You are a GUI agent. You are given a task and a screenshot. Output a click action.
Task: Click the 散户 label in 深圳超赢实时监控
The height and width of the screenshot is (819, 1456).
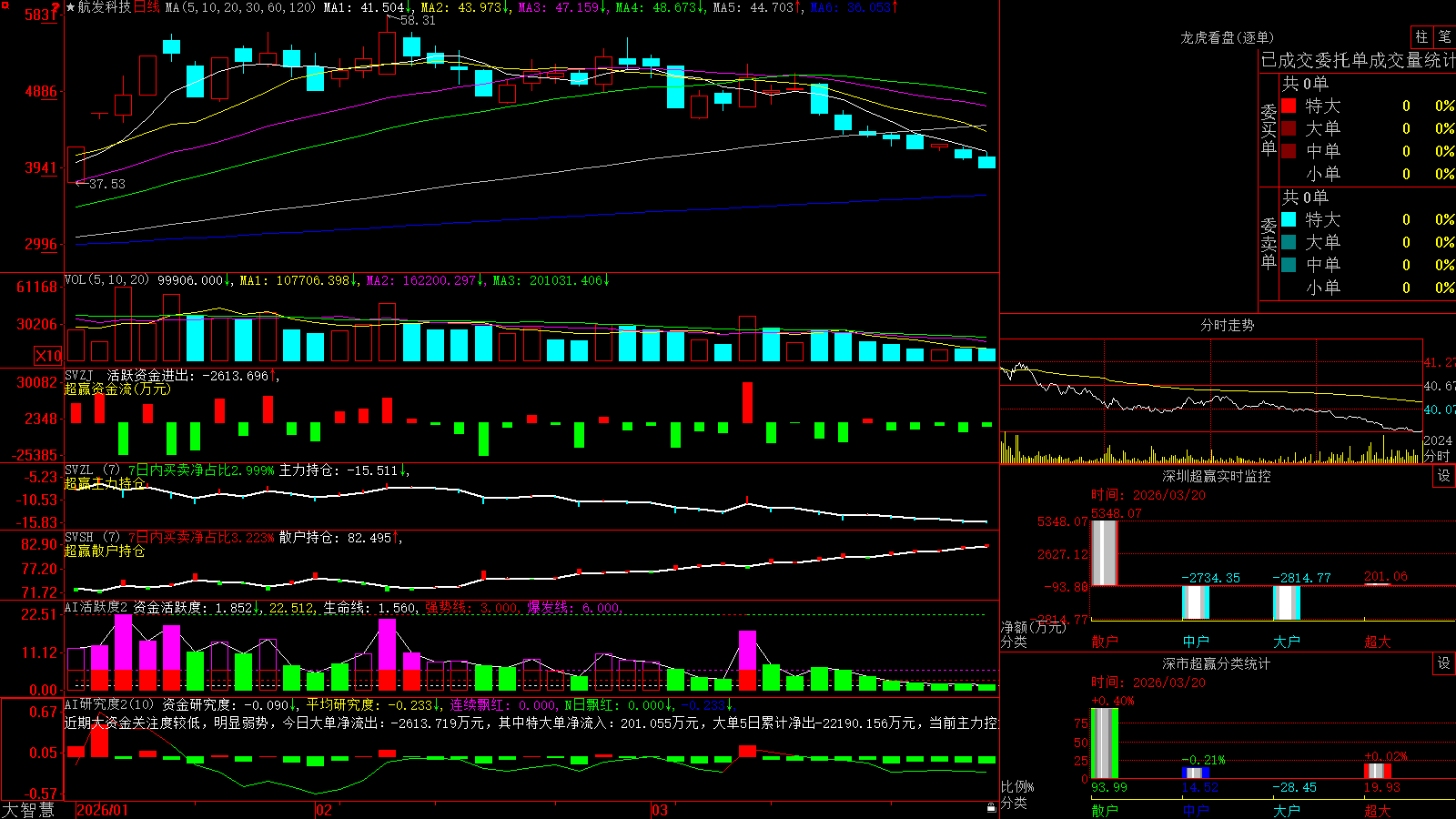tap(1105, 641)
